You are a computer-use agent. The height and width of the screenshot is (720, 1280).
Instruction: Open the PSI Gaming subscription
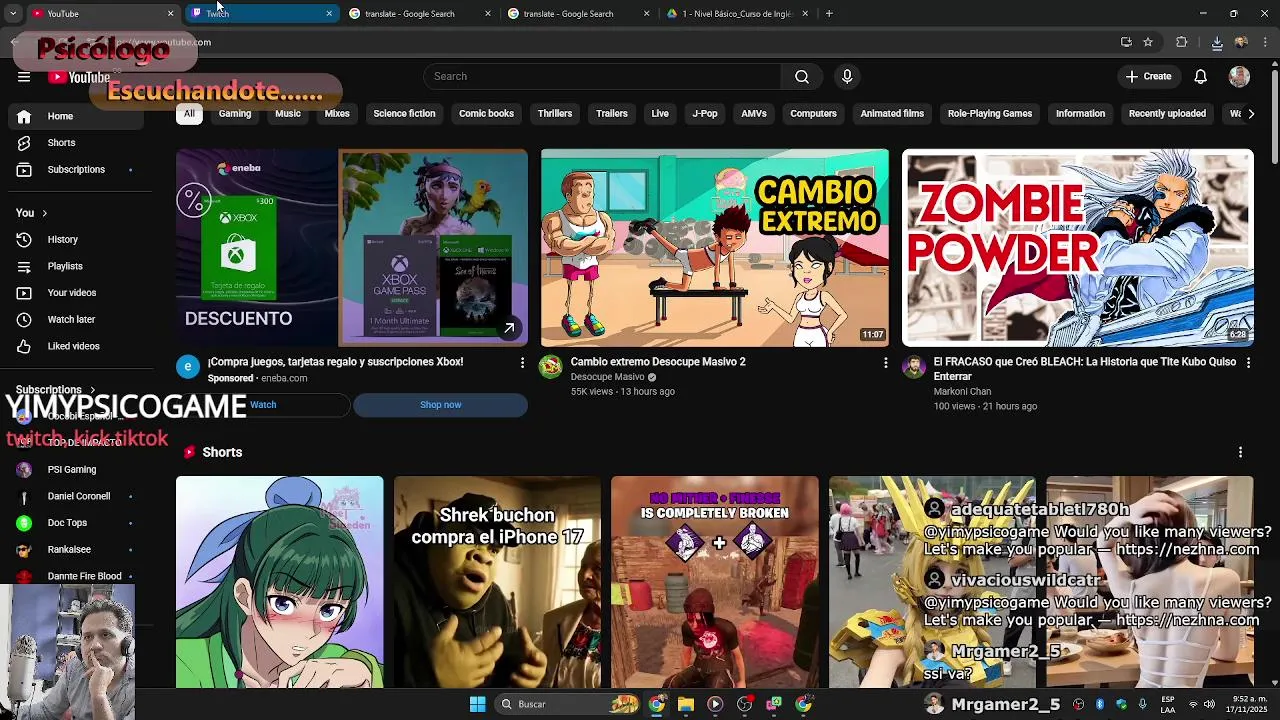point(75,470)
